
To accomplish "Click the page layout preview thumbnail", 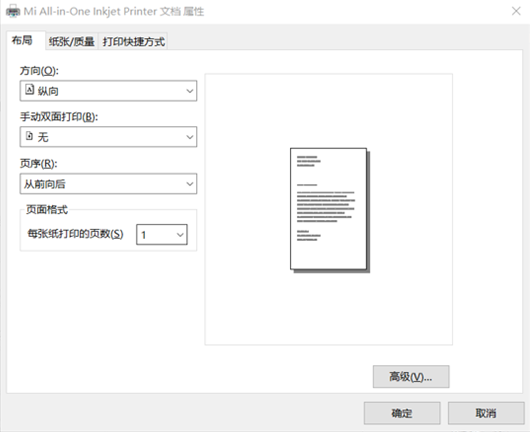I will pos(330,210).
